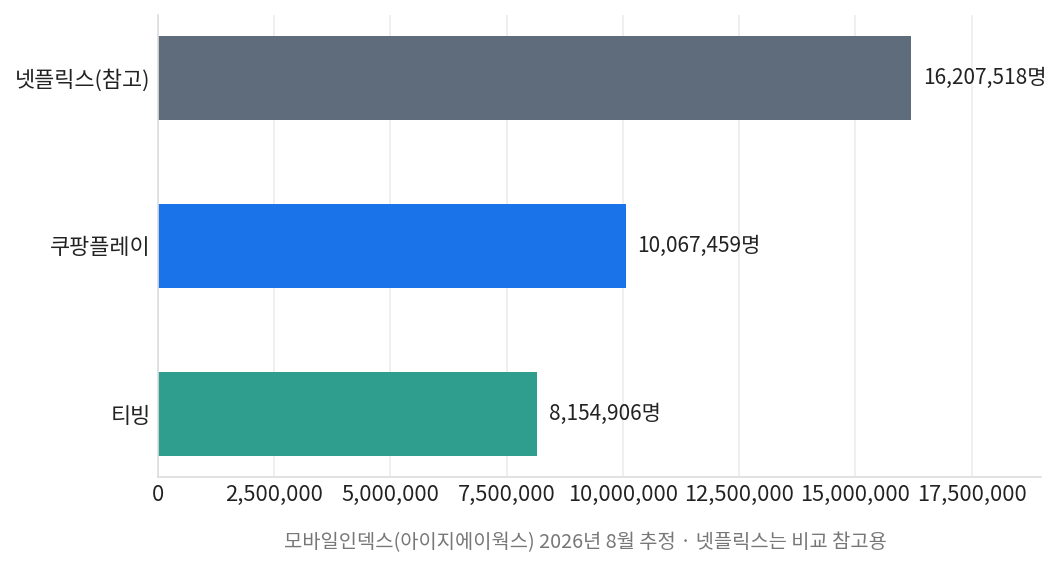Click the 모바일인덱스 source caption
The height and width of the screenshot is (568, 1061).
[585, 540]
